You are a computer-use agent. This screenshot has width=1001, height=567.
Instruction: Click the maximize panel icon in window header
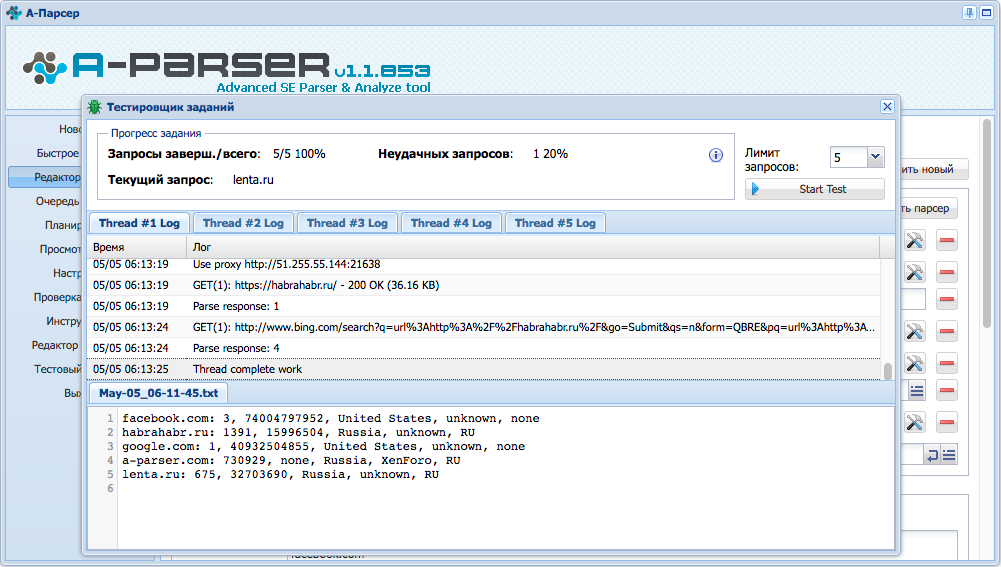pyautogui.click(x=986, y=13)
